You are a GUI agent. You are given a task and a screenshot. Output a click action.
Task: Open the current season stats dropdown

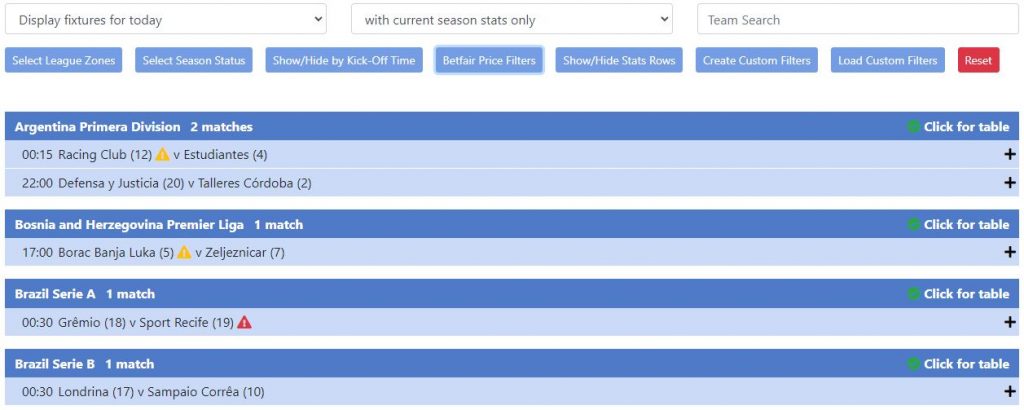point(511,20)
